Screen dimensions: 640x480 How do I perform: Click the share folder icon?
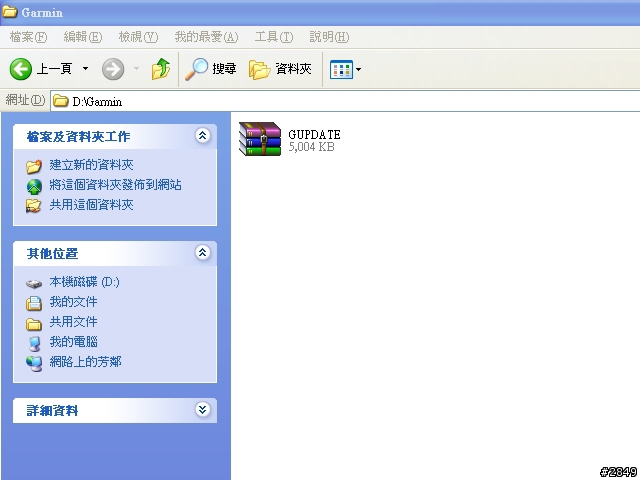pyautogui.click(x=33, y=206)
